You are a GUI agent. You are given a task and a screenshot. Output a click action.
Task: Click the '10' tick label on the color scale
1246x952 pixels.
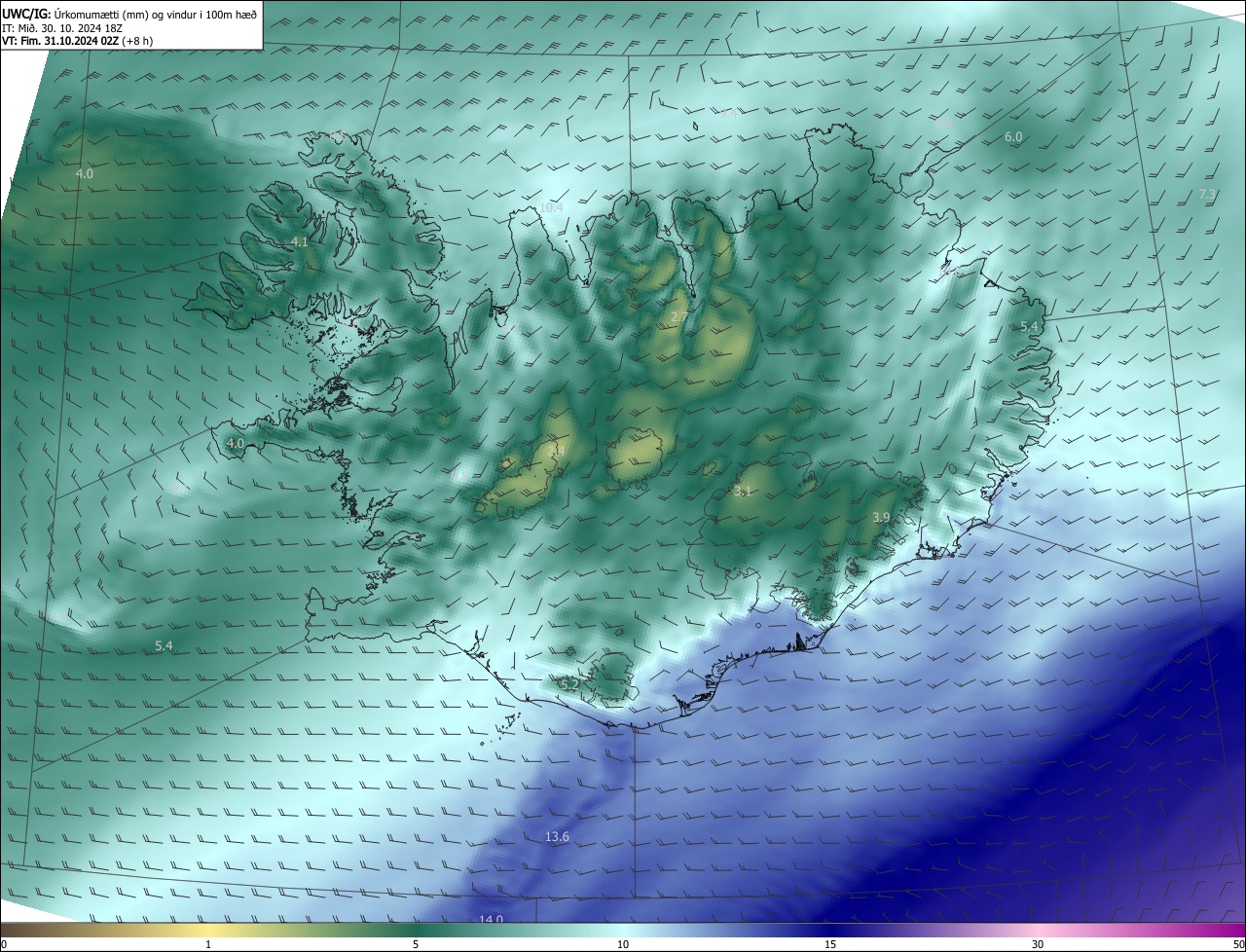click(623, 944)
